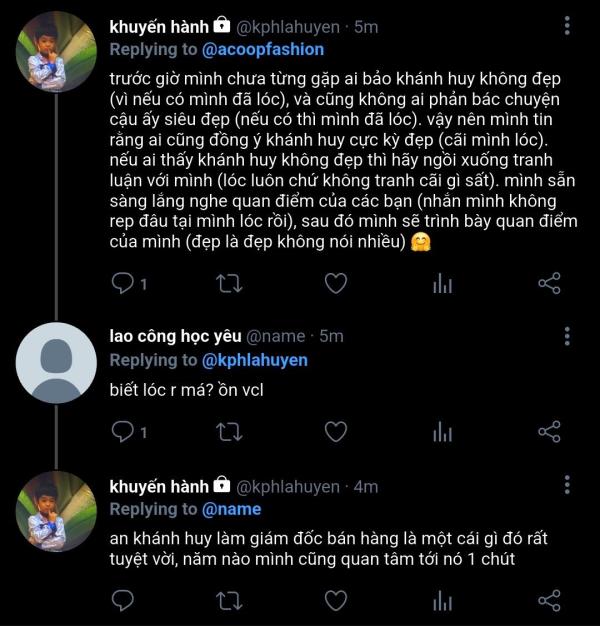Open the @kphlahuyen mention link

pos(255,360)
